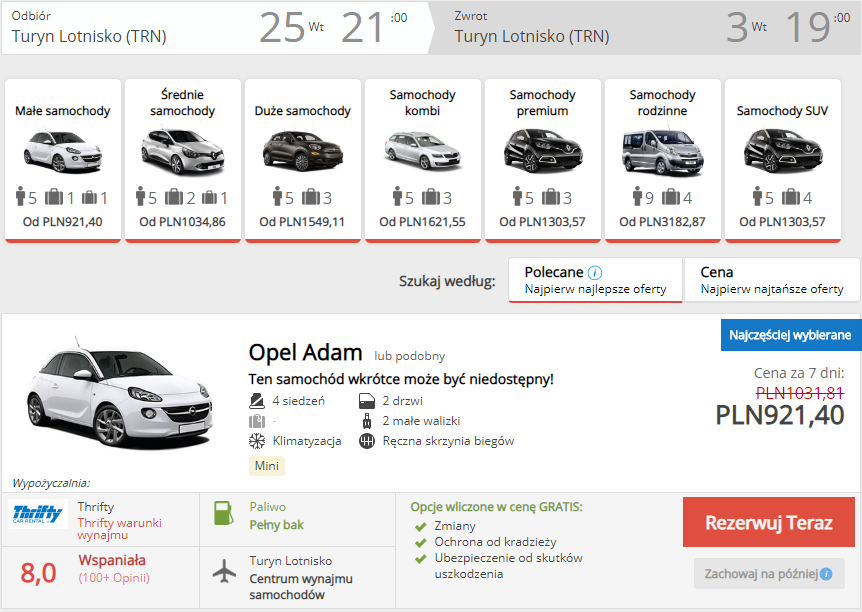Click the seat icon next to 4 siedzeń
862x612 pixels.
(x=257, y=401)
